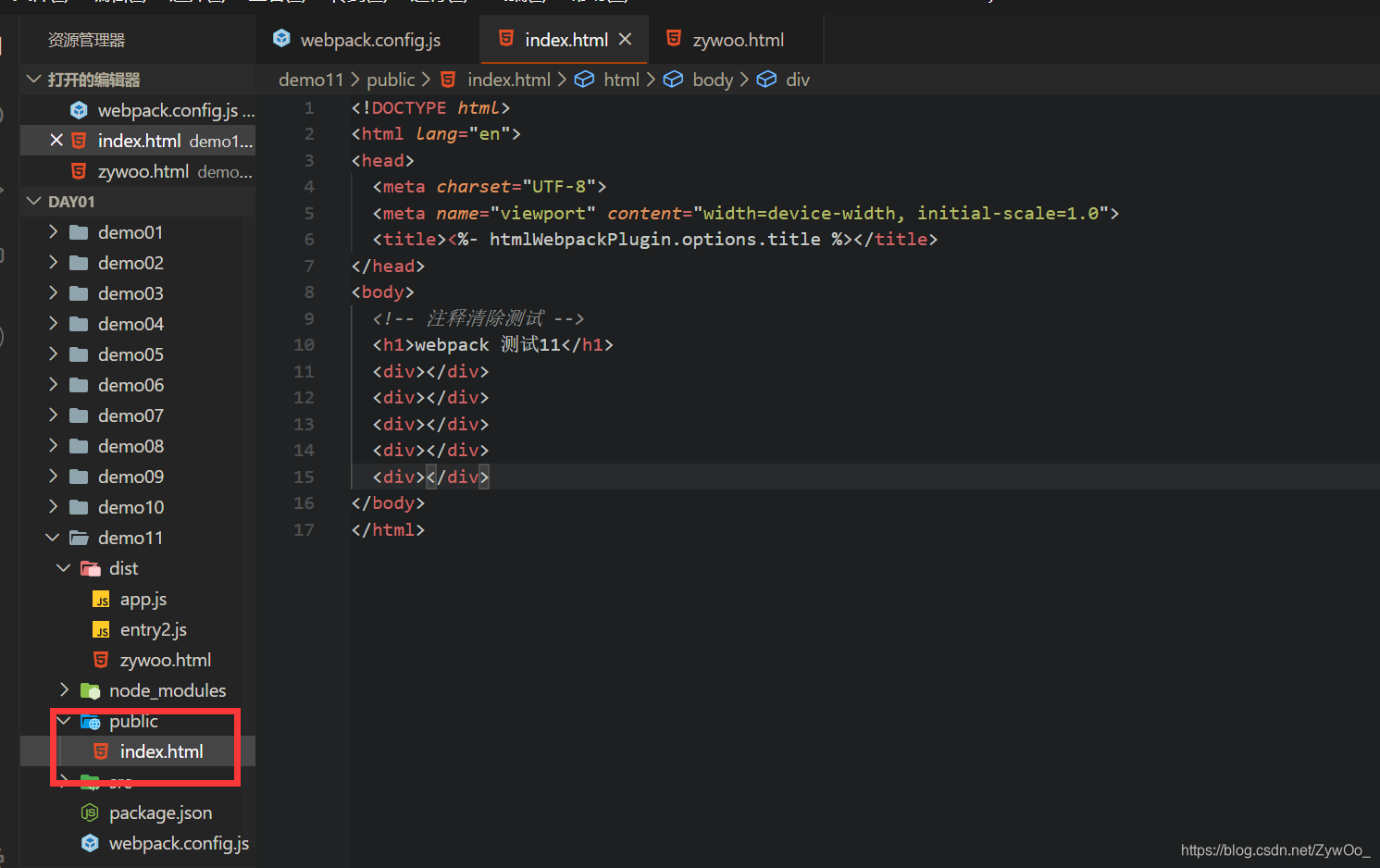Screen dimensions: 1380x868
Task: Click HTML5 icon of zywoo.html in open editors
Action: 80,171
